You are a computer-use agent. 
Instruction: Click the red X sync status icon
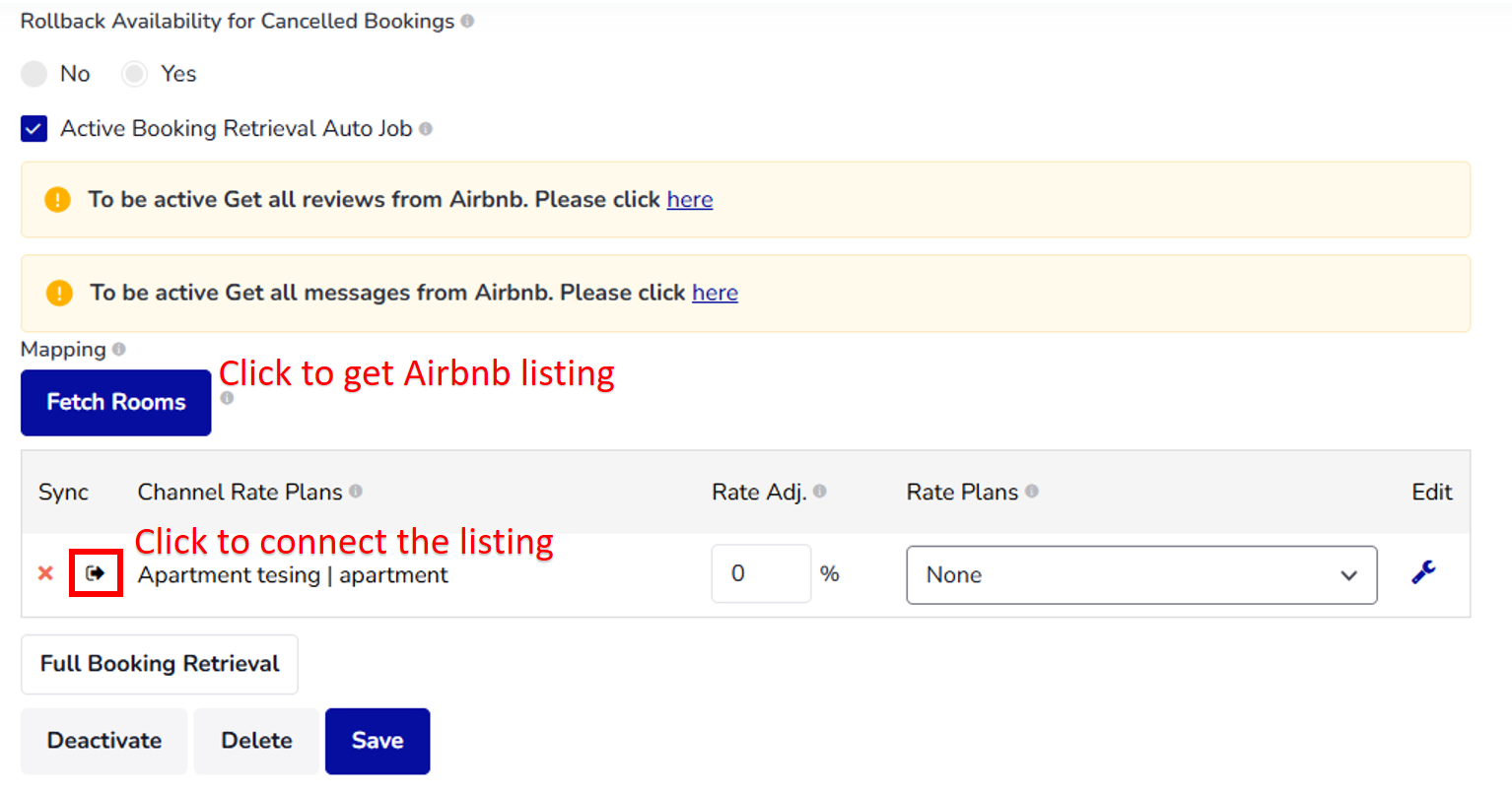(x=45, y=573)
